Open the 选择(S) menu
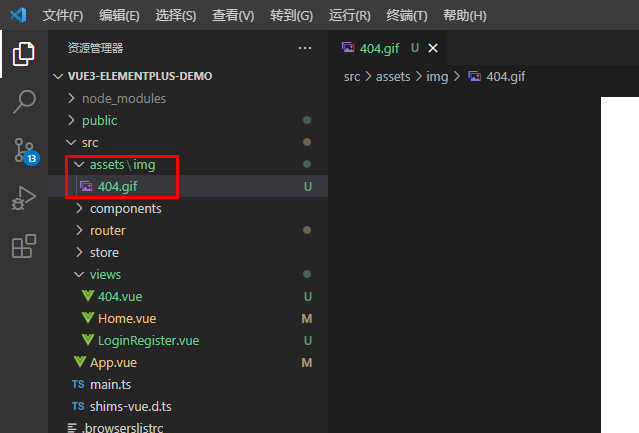This screenshot has width=639, height=433. [176, 15]
